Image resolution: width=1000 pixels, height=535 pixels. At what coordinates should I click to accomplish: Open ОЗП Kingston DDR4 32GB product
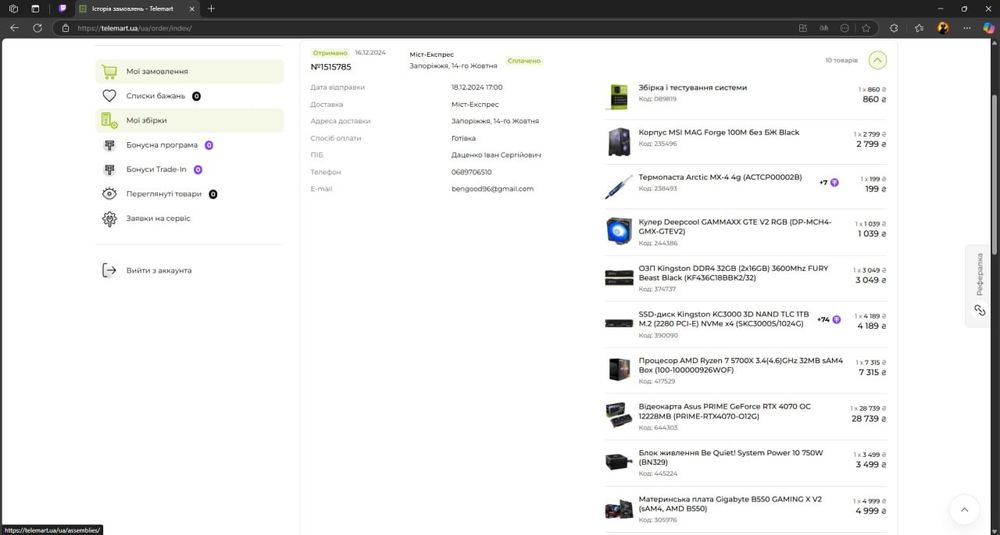tap(733, 273)
